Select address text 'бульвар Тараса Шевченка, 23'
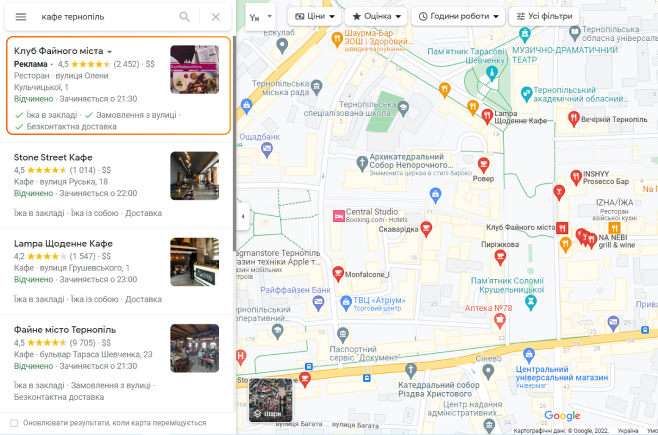This screenshot has width=658, height=435. [x=96, y=354]
